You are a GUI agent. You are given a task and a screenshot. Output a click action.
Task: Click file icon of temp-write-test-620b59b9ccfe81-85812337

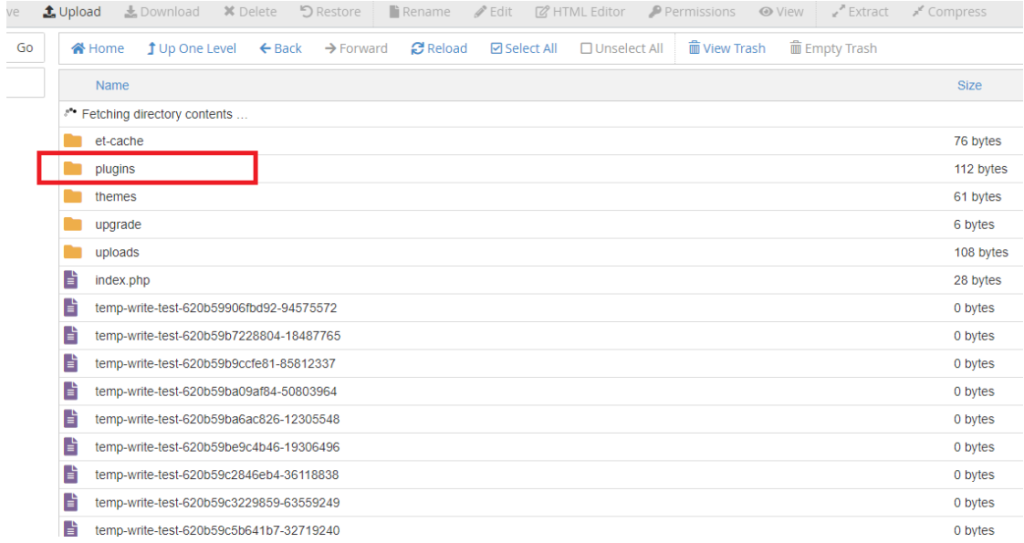click(x=71, y=363)
